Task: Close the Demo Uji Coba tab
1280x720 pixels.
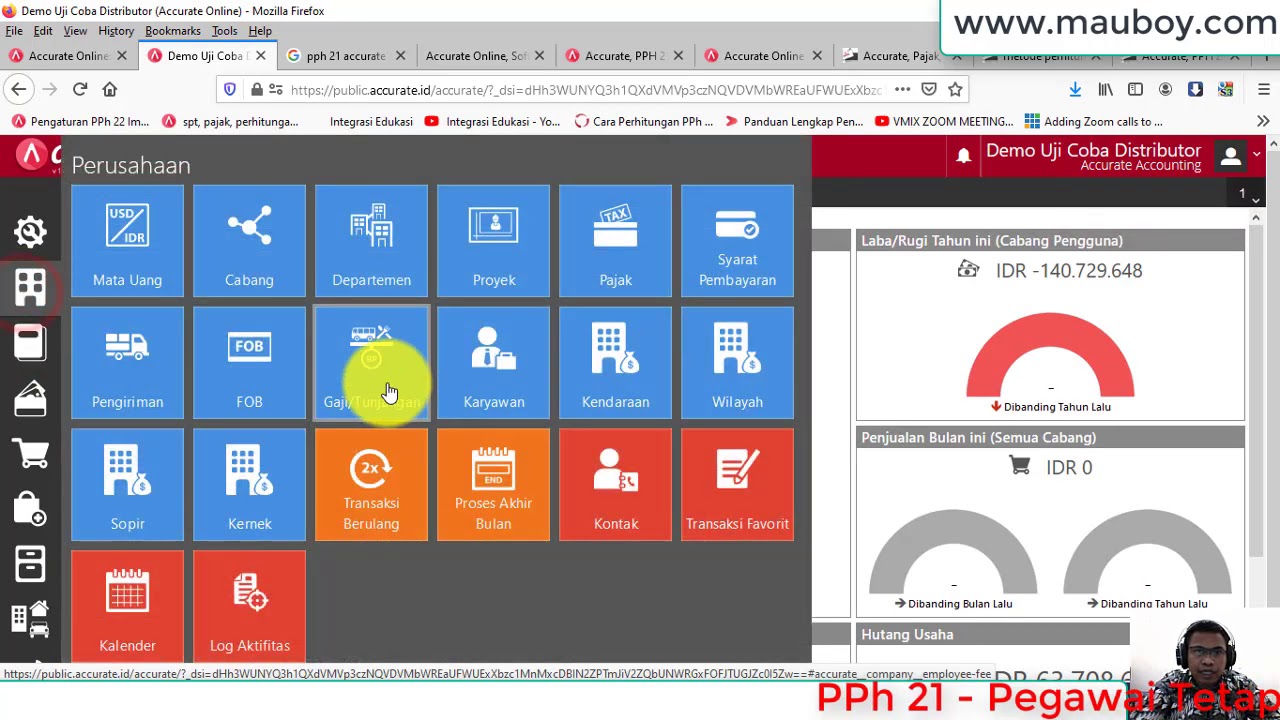Action: point(260,56)
